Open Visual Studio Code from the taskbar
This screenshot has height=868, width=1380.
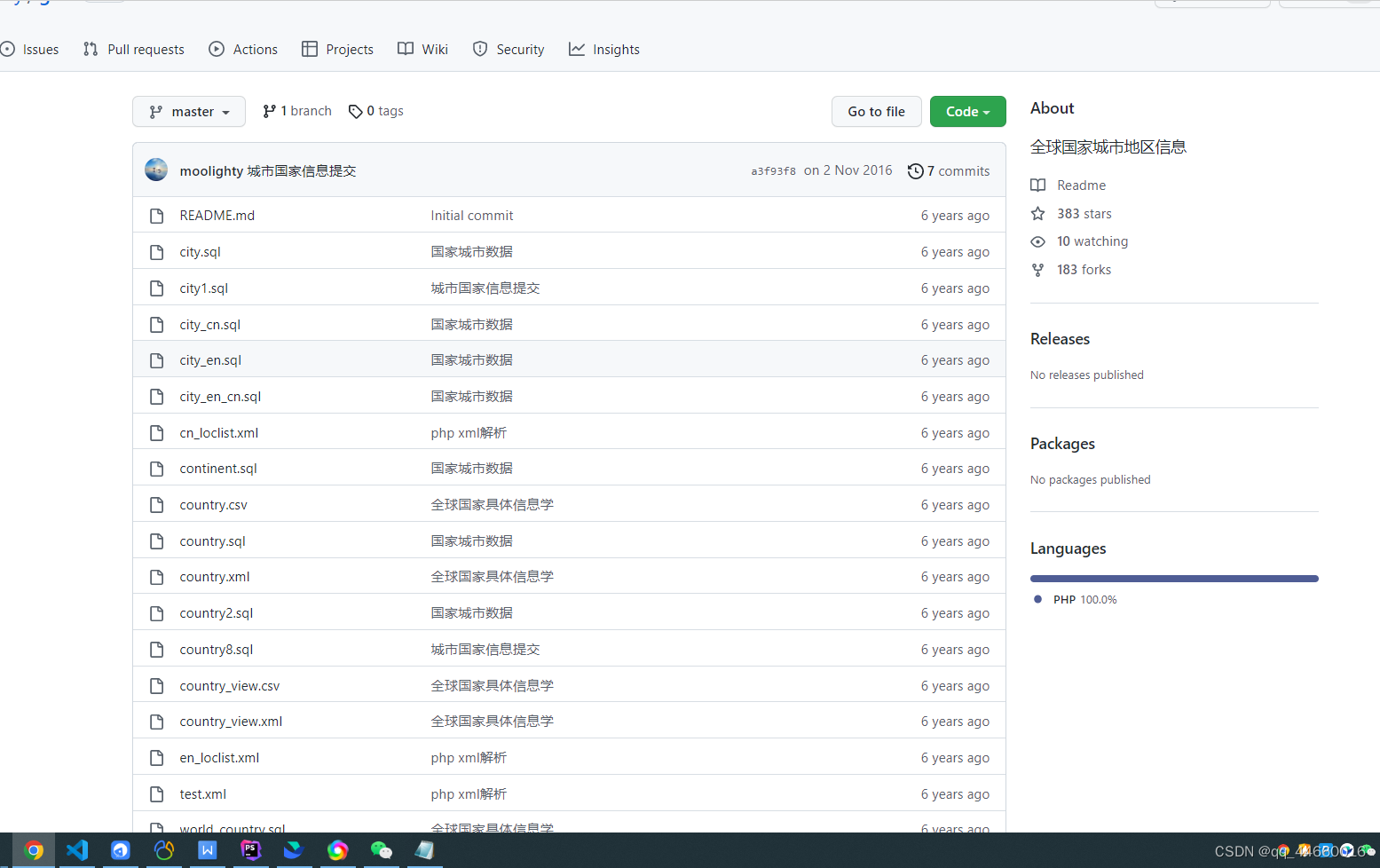[x=77, y=850]
